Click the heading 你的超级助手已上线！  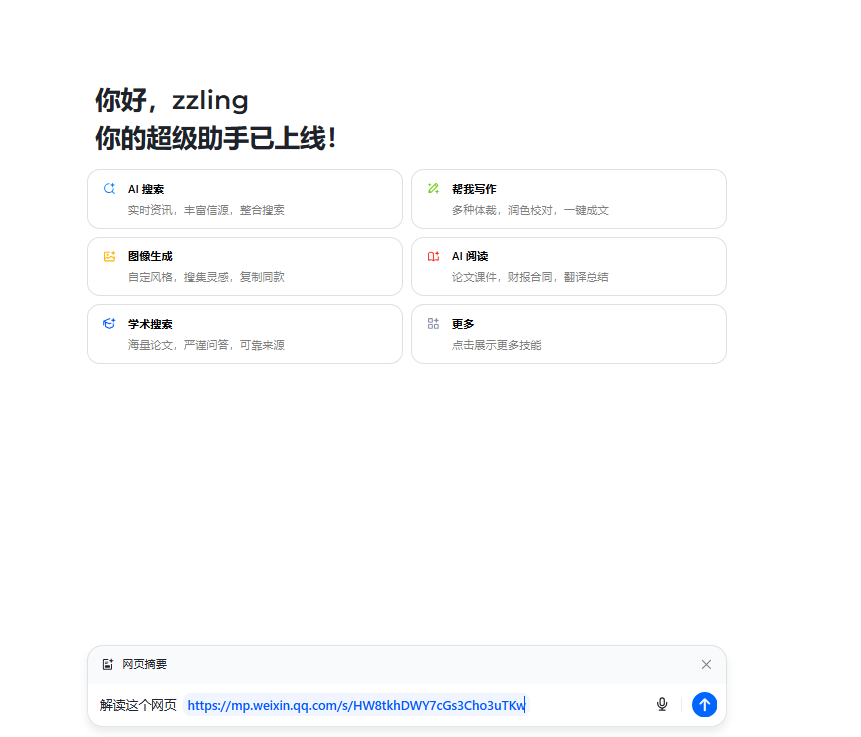click(216, 138)
